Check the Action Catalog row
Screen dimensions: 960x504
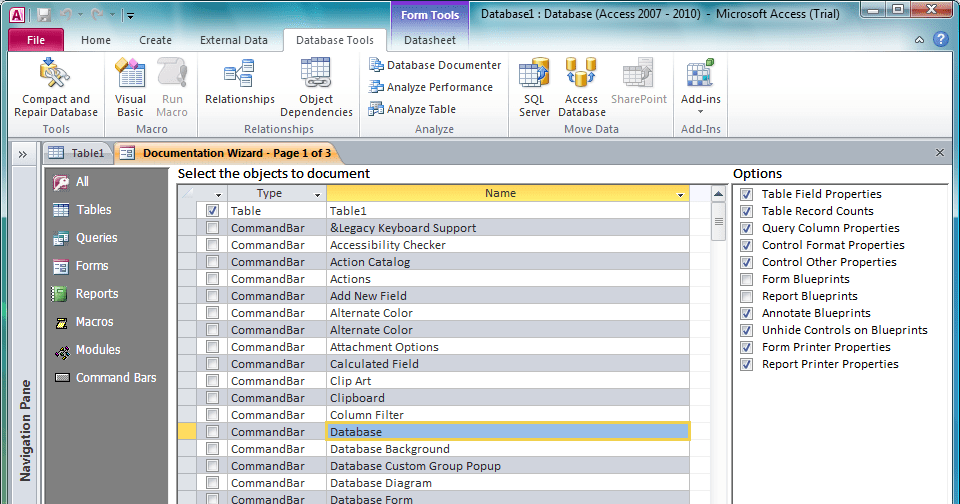[212, 261]
